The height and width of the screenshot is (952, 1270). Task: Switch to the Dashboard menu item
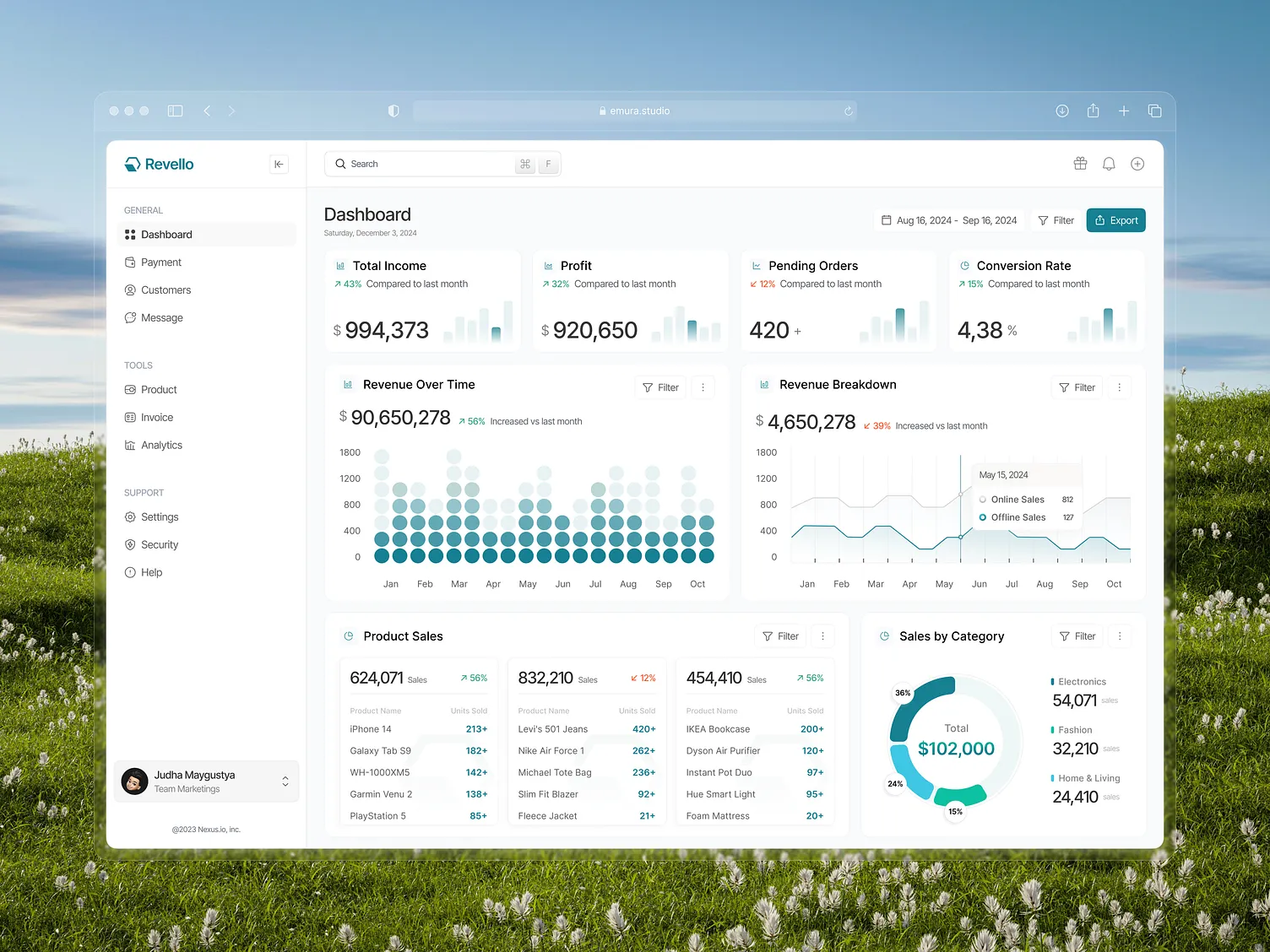[166, 234]
